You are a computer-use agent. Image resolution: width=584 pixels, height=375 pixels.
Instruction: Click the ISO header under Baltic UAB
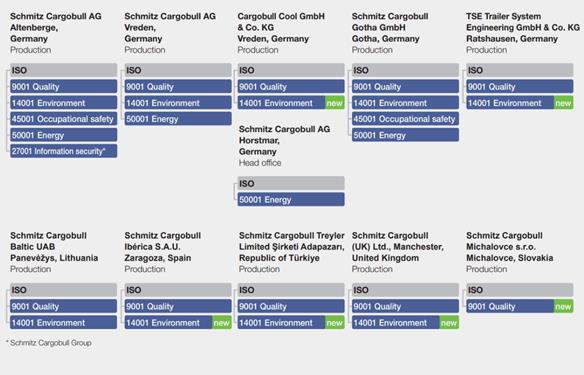[x=64, y=290]
